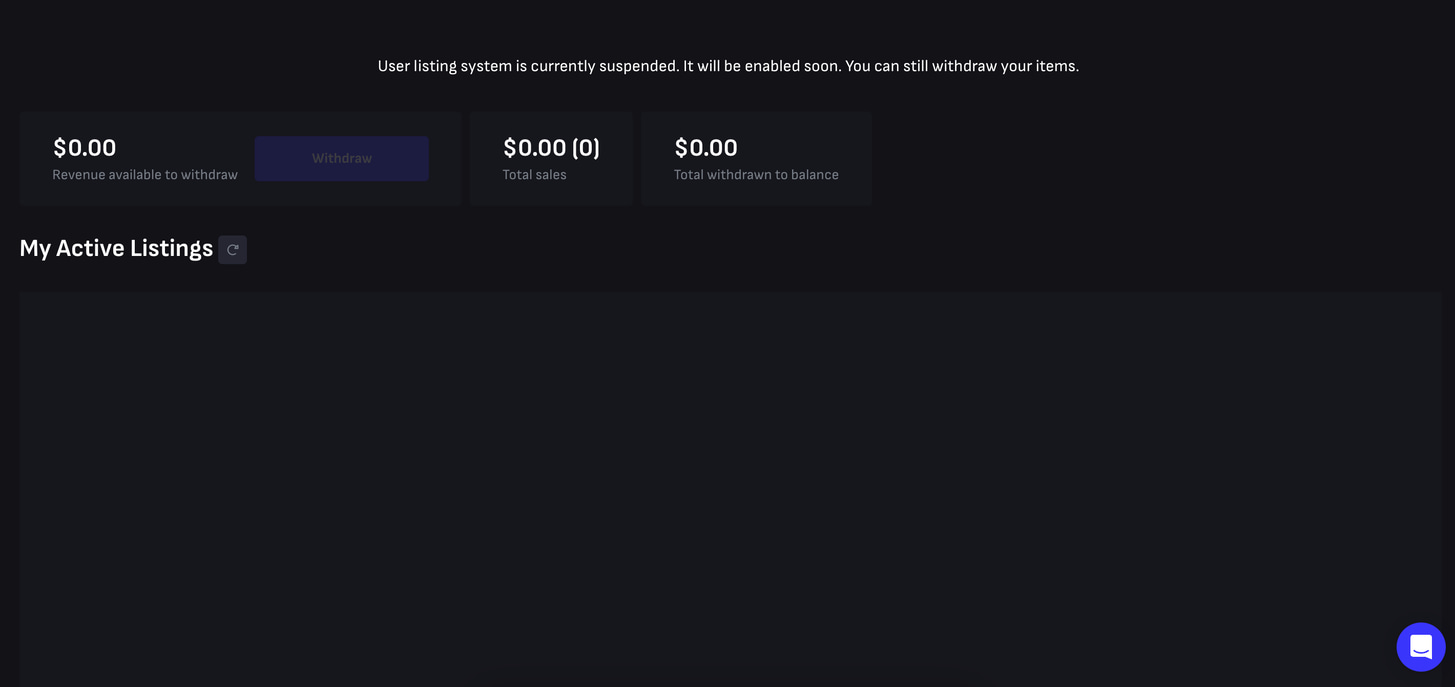Click the refresh control on the listings header

point(232,249)
